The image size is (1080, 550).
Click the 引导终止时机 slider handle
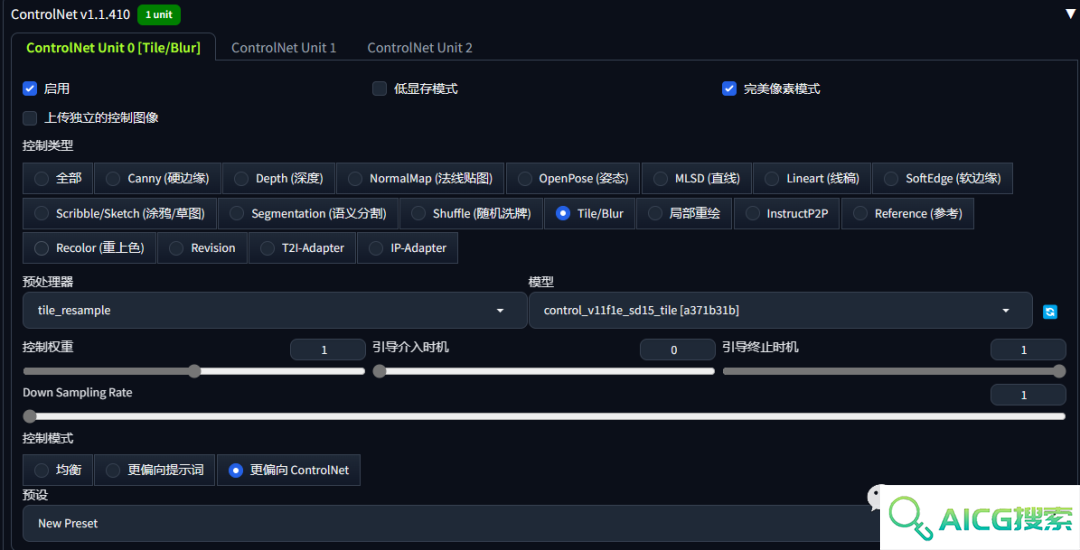(x=1059, y=371)
